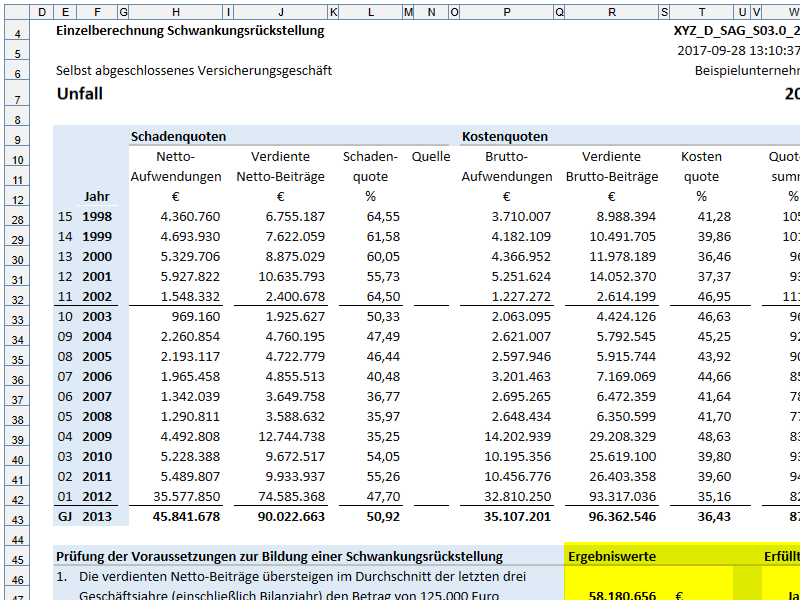Select the year cell '2013'

point(97,517)
